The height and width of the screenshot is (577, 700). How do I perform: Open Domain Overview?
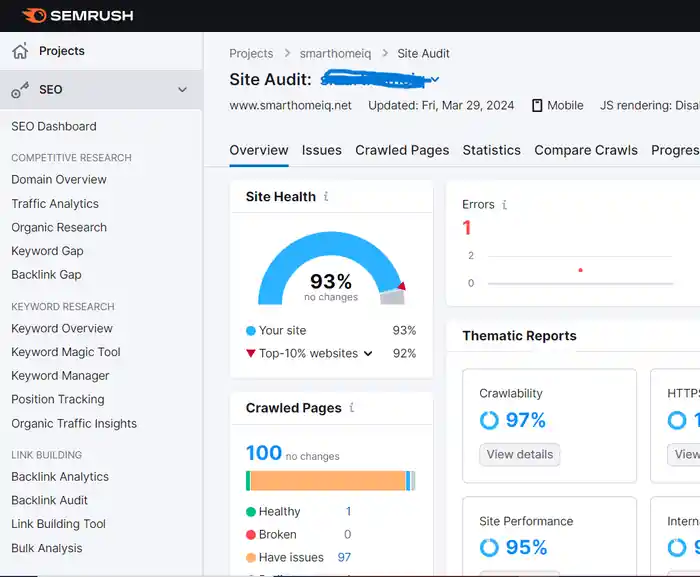[x=59, y=180]
